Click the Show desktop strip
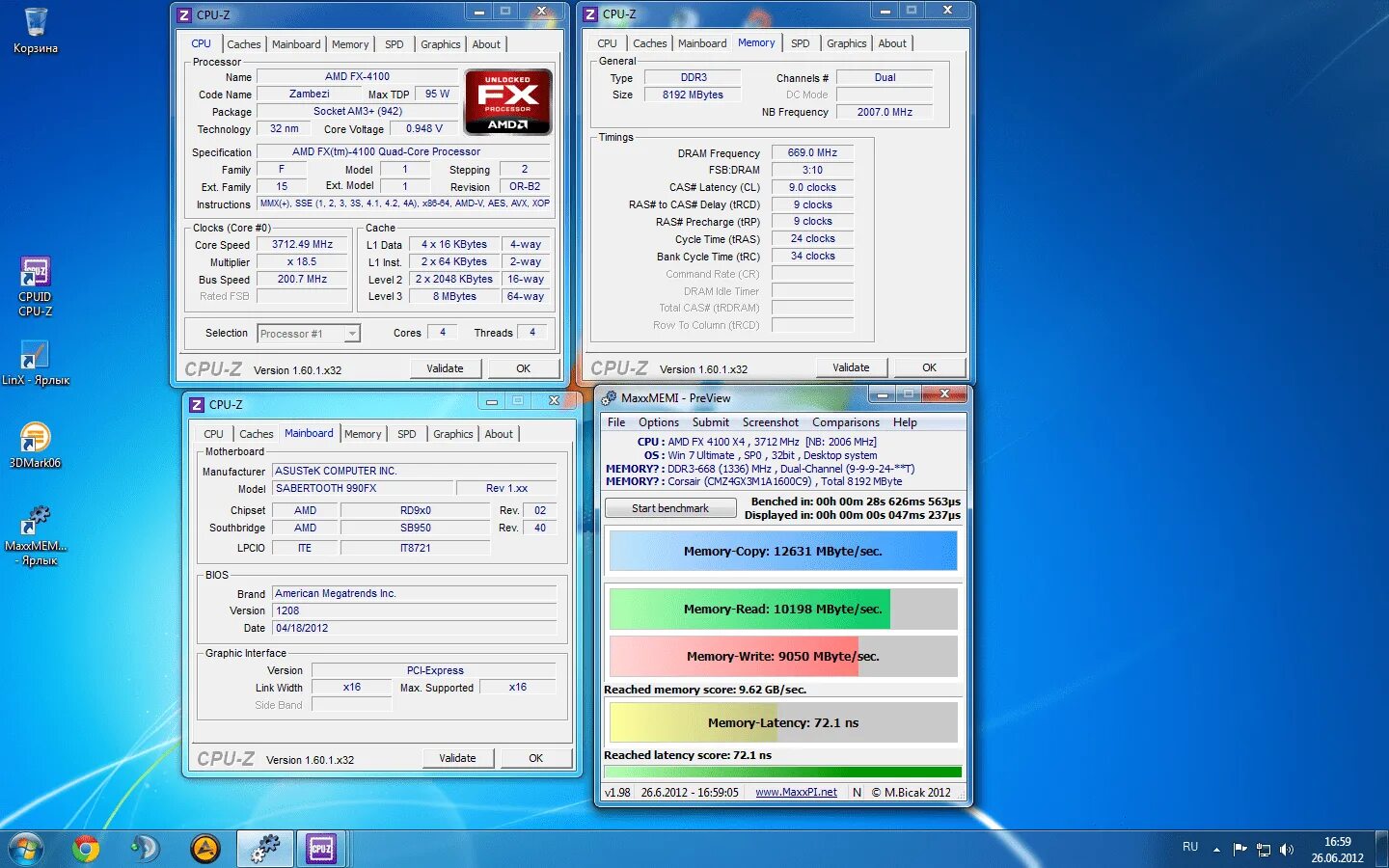 point(1382,849)
